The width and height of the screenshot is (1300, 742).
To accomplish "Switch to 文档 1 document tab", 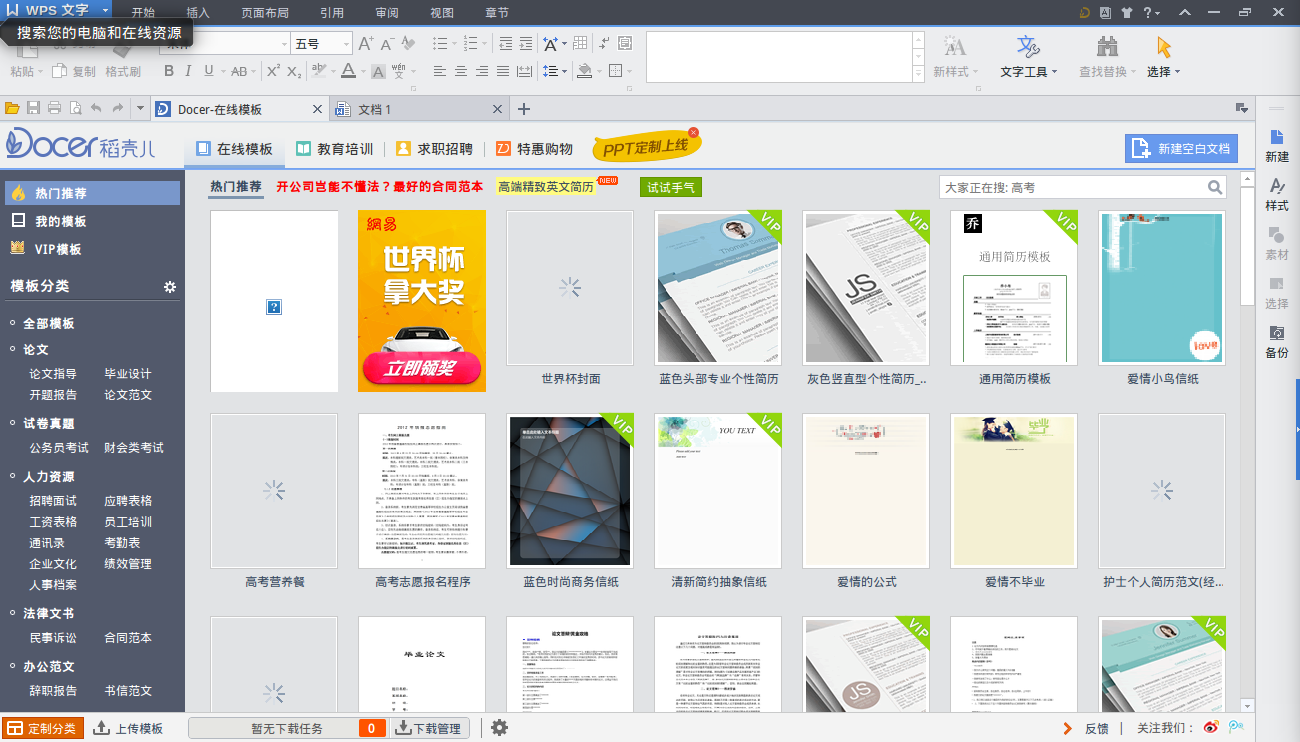I will [x=418, y=109].
